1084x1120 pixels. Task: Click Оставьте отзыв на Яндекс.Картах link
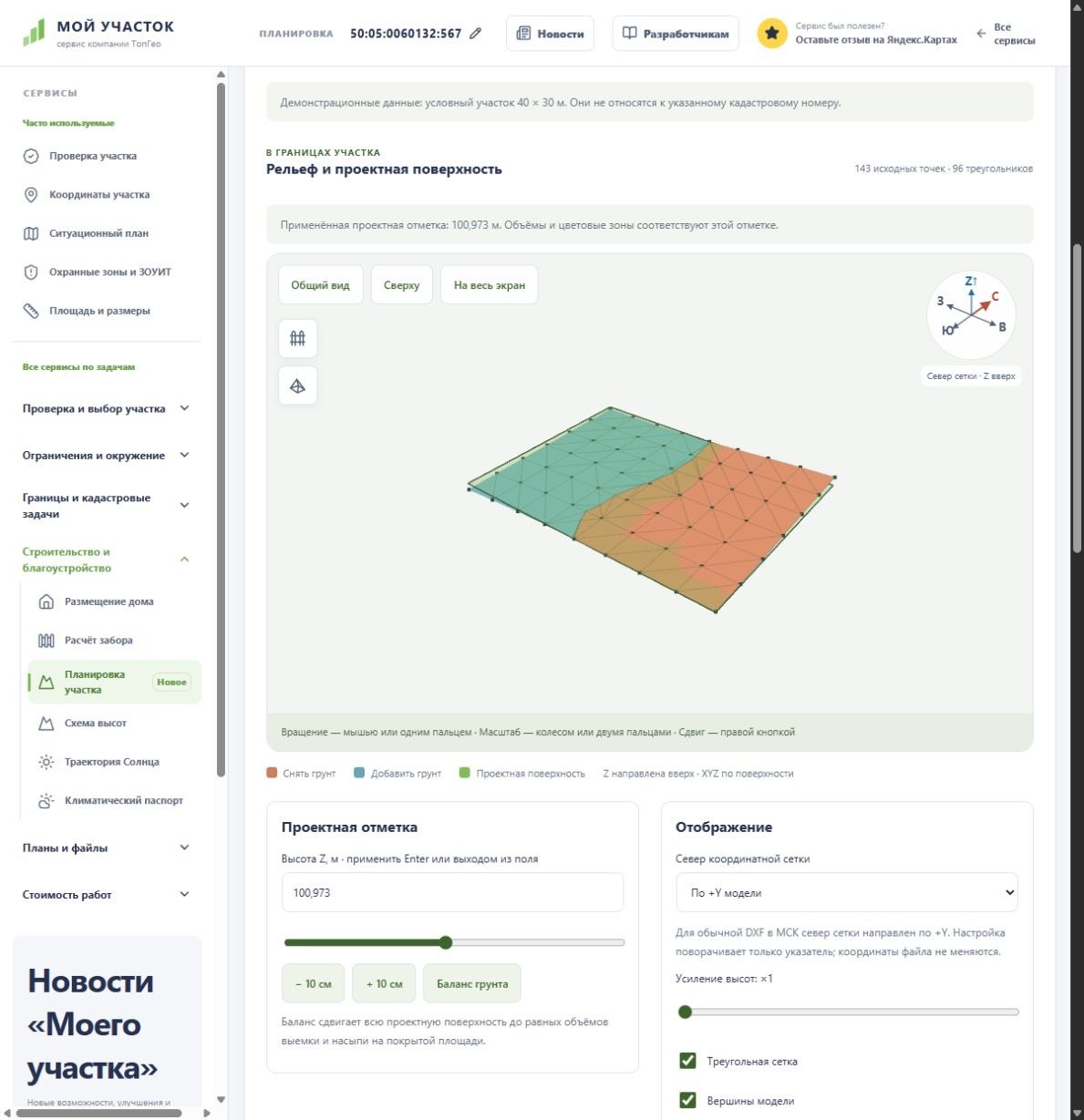[x=876, y=40]
